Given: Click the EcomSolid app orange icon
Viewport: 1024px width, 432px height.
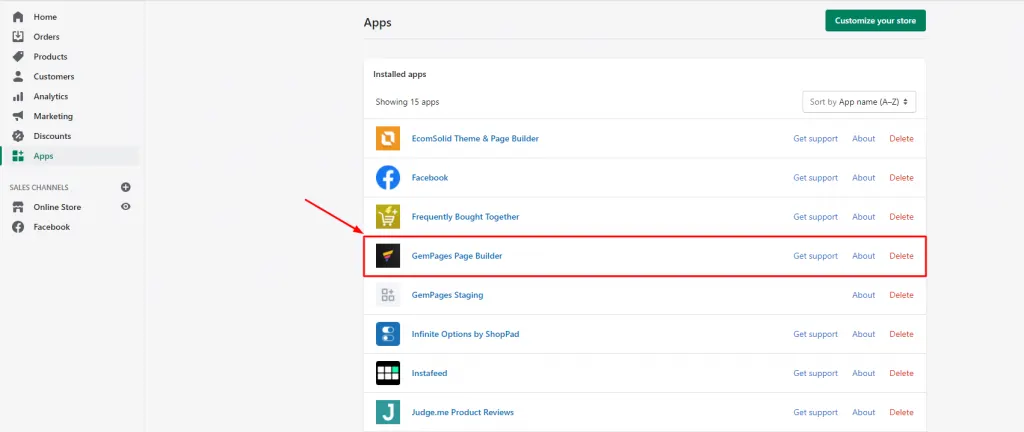Looking at the screenshot, I should coord(388,138).
